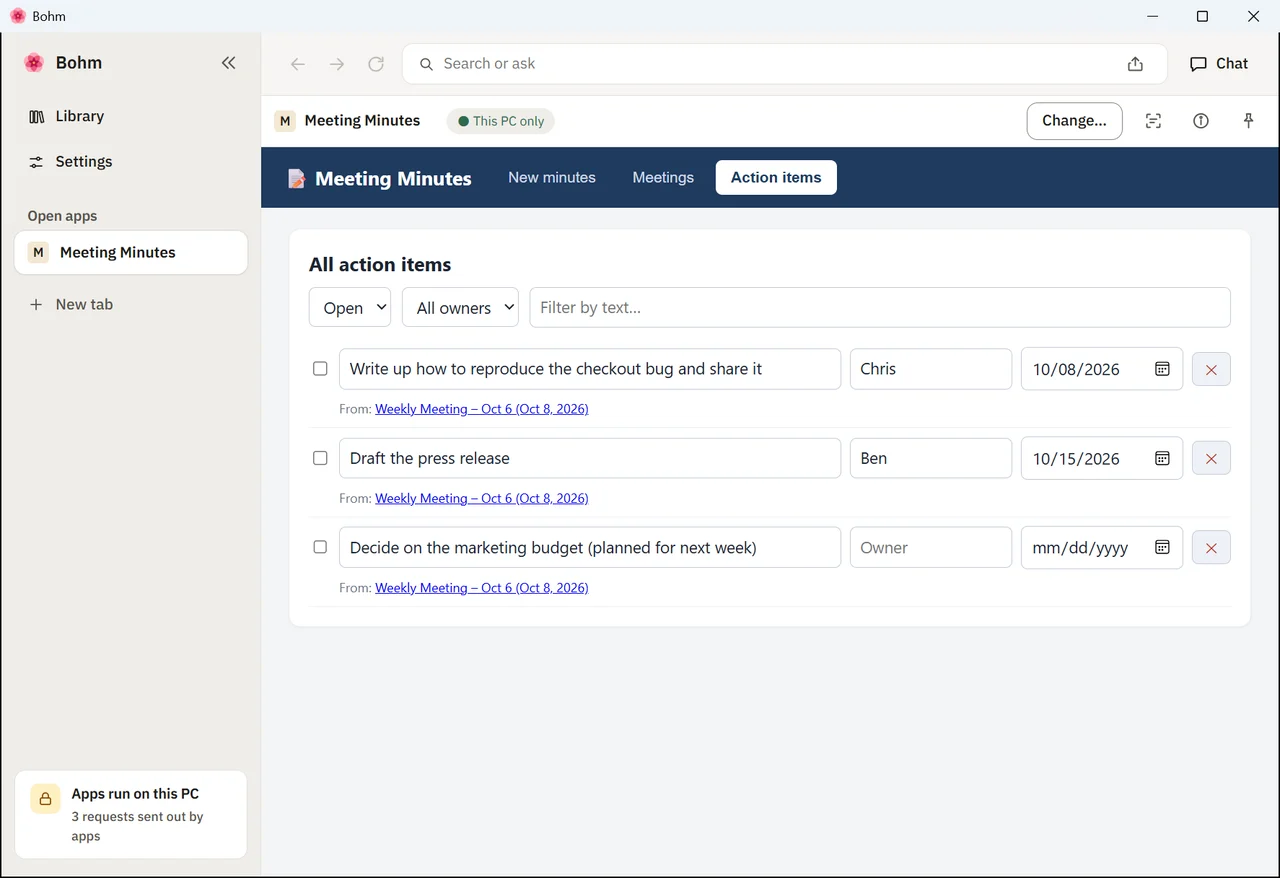Image resolution: width=1280 pixels, height=878 pixels.
Task: Open the Chat panel
Action: [x=1219, y=64]
